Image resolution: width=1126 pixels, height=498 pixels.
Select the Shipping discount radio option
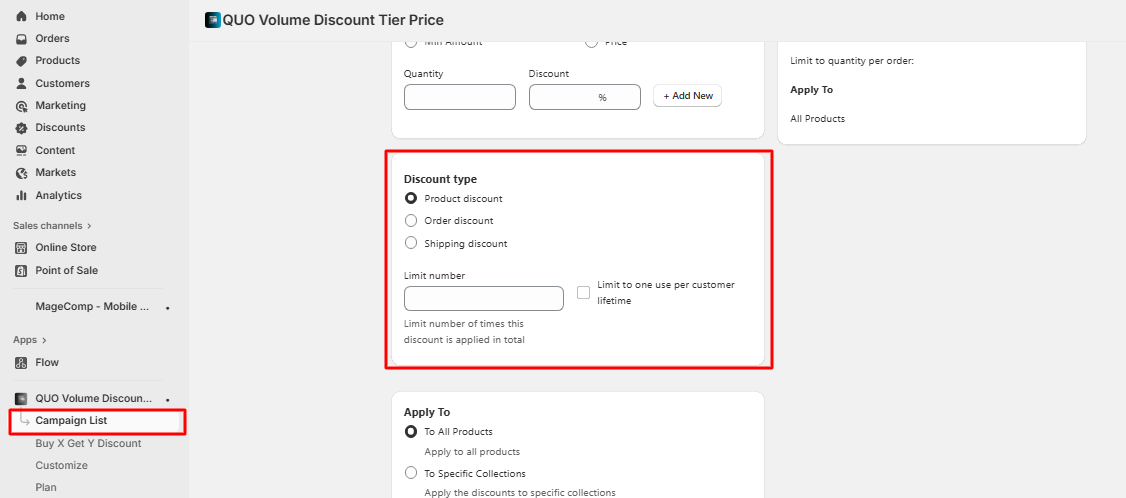click(410, 243)
